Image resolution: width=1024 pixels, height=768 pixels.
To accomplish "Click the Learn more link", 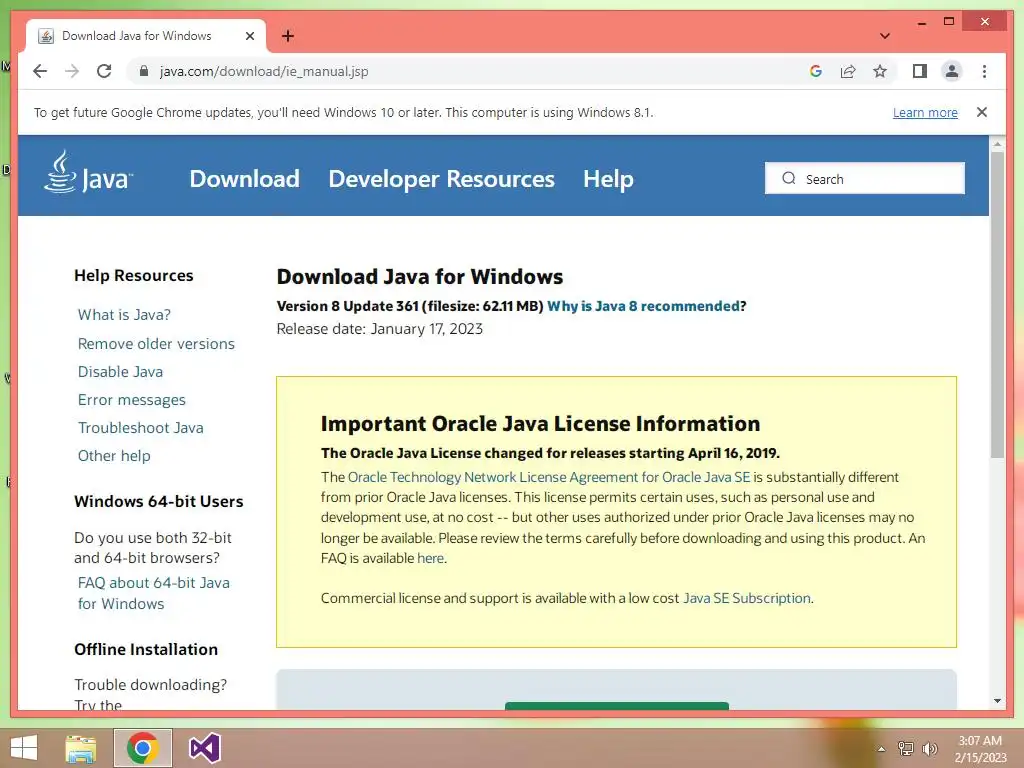I will (x=925, y=112).
